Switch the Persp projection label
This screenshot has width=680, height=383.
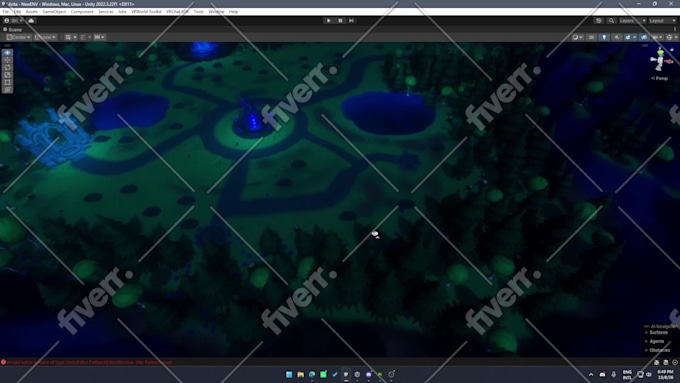[x=660, y=79]
